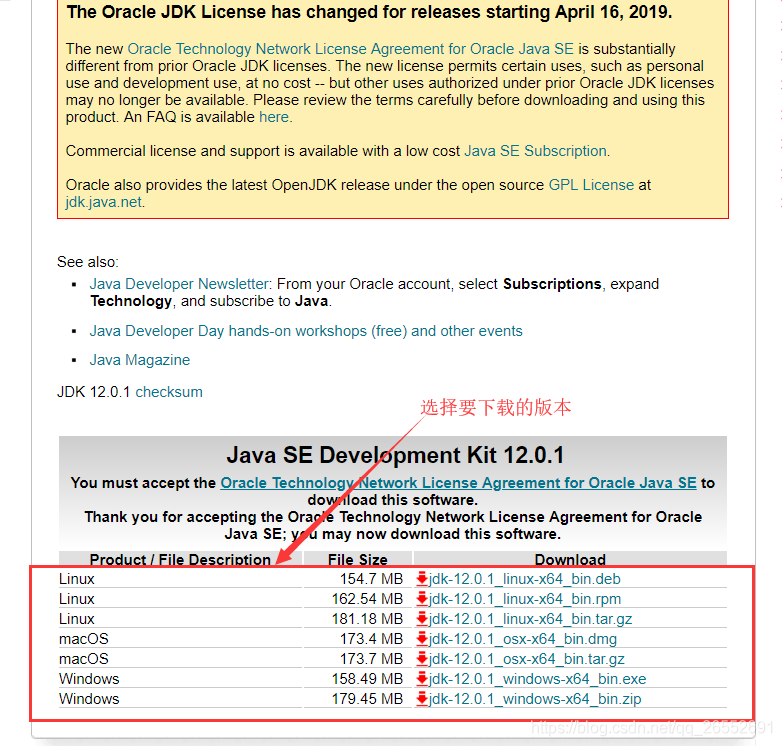Download jdk-12.0.1_windows-x64_bin.zip archive

[x=535, y=699]
